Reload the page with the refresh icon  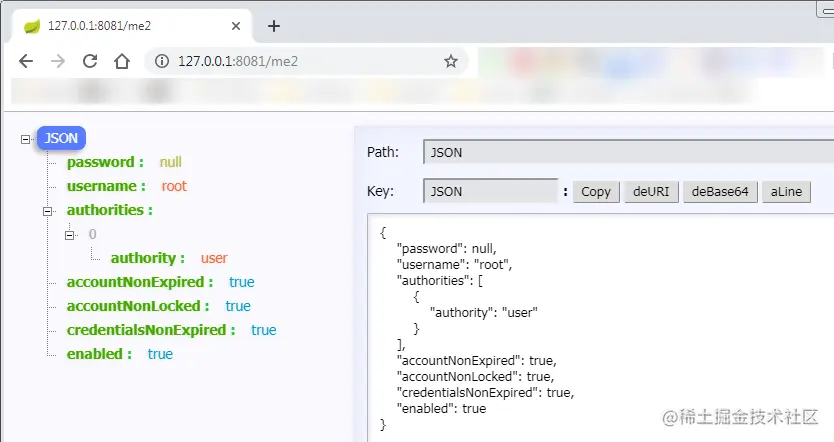point(90,61)
